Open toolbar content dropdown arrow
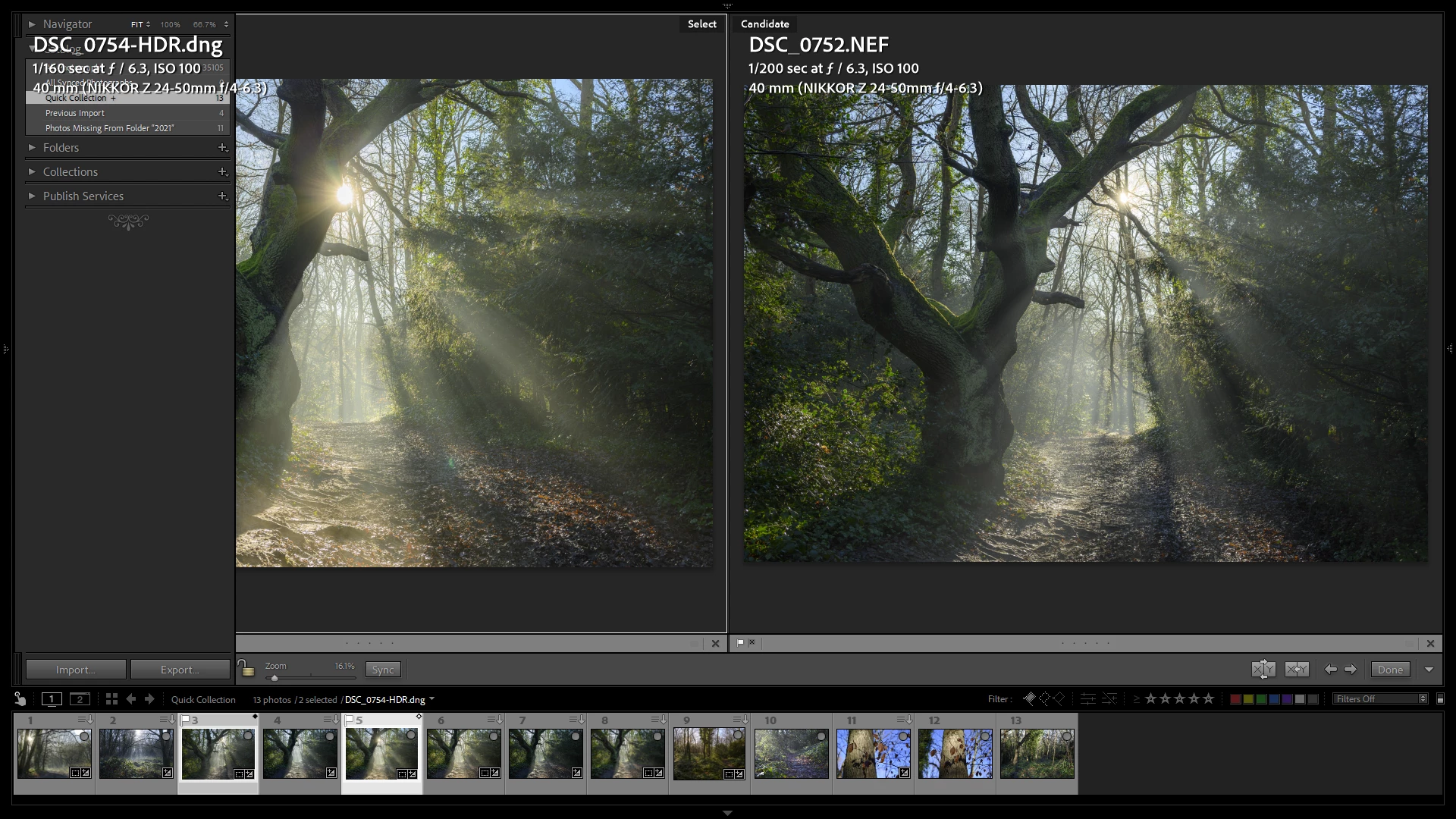The width and height of the screenshot is (1456, 819). [x=1429, y=670]
